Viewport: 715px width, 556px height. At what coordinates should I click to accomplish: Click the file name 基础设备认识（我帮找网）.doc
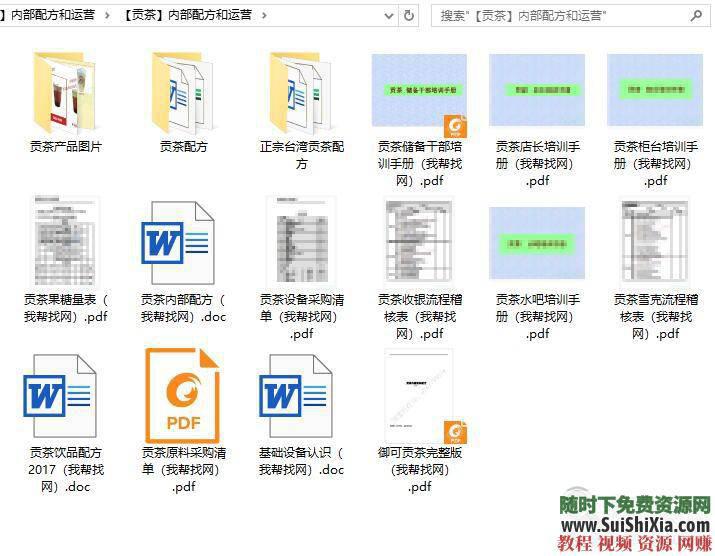coord(301,461)
